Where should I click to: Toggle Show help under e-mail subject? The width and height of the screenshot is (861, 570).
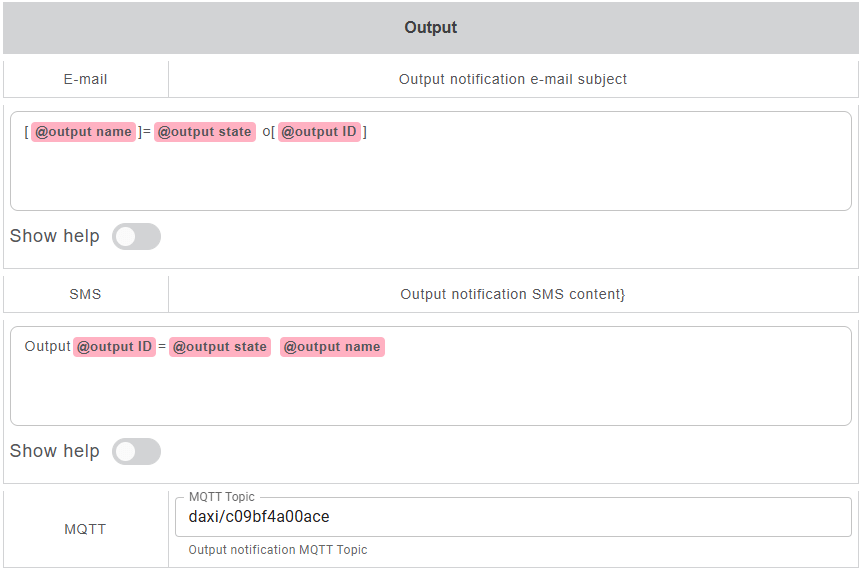tap(136, 237)
